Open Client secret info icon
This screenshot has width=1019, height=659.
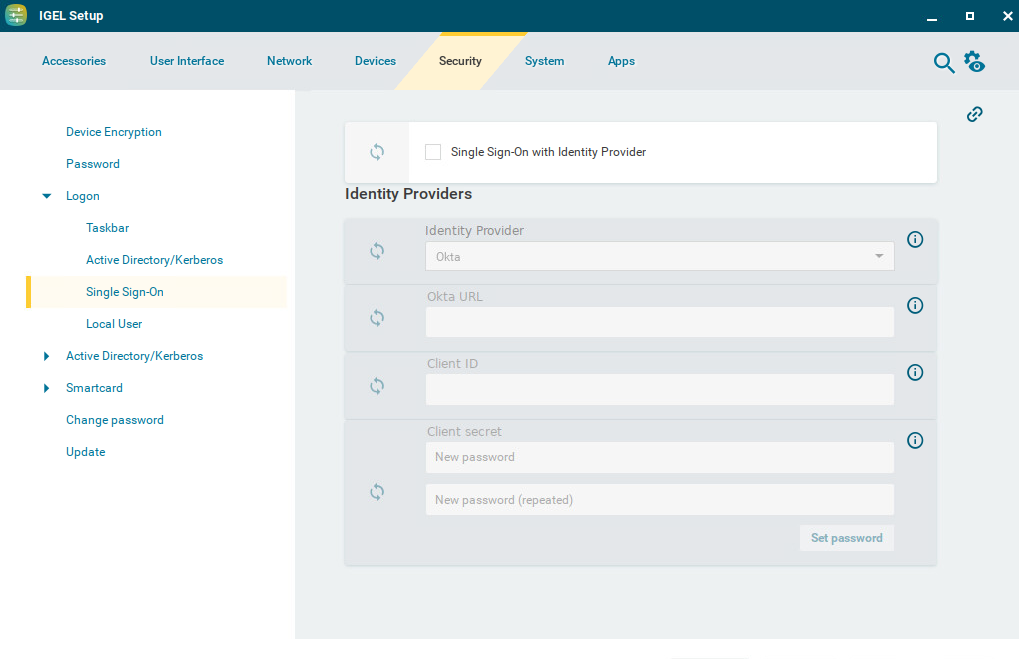click(915, 440)
